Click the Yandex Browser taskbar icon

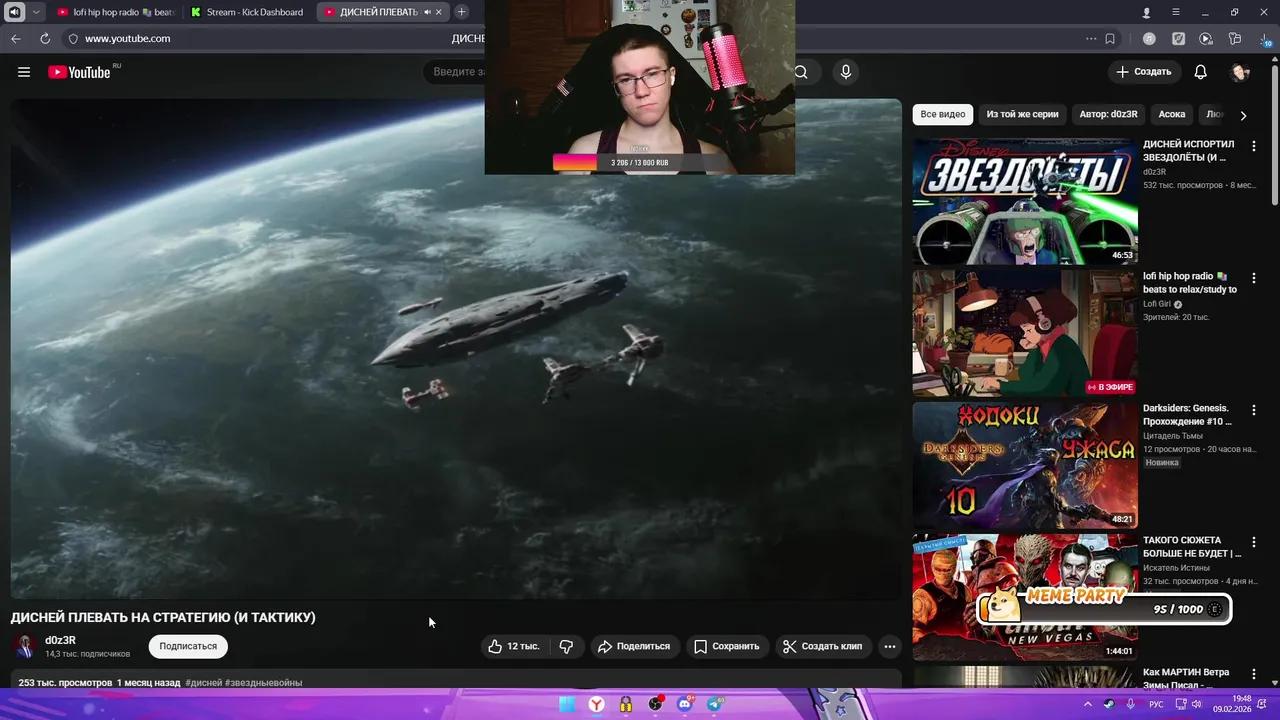pyautogui.click(x=596, y=704)
